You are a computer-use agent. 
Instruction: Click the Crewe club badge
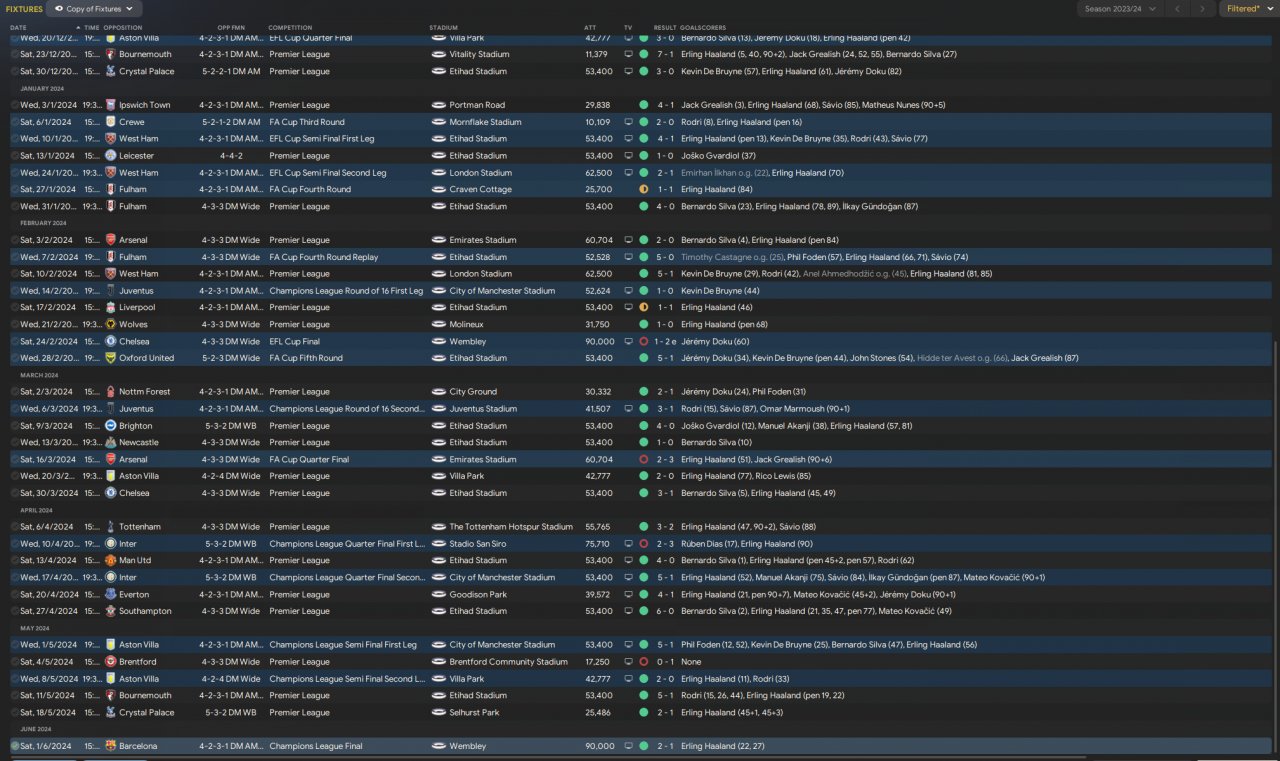(x=111, y=122)
